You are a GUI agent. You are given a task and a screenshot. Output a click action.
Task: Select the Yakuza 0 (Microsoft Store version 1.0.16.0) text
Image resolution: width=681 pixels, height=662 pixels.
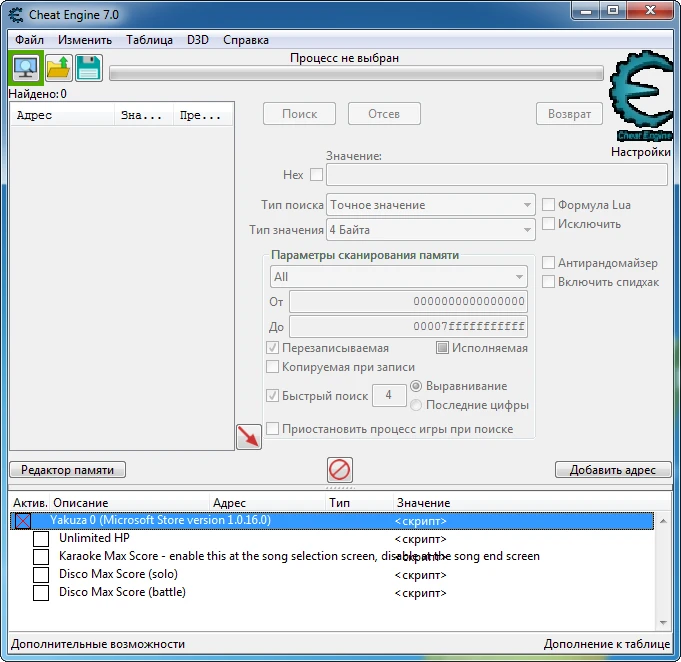pyautogui.click(x=160, y=520)
